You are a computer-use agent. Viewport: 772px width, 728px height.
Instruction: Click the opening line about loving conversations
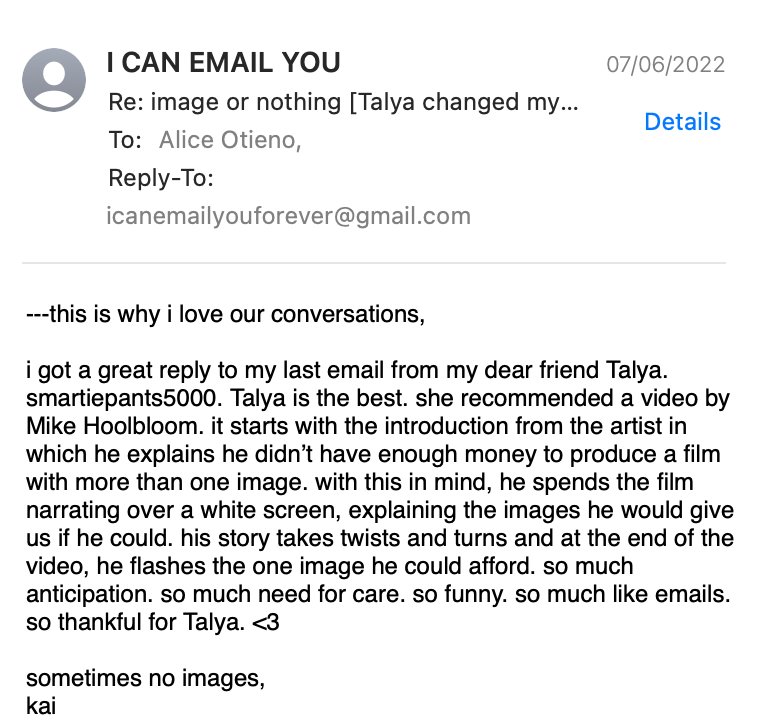(x=225, y=314)
